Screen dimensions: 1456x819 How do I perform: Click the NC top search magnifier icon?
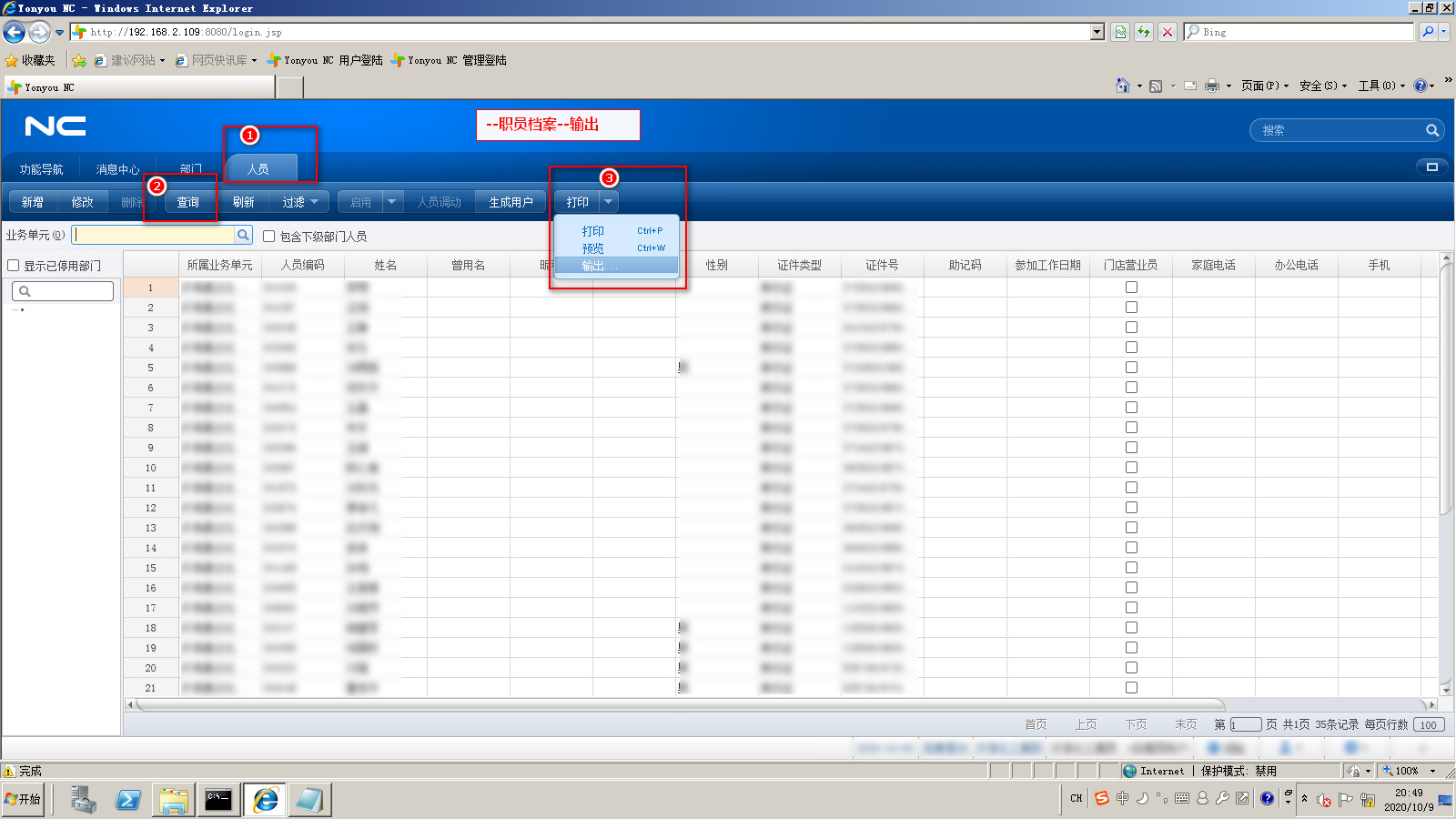click(x=1431, y=130)
